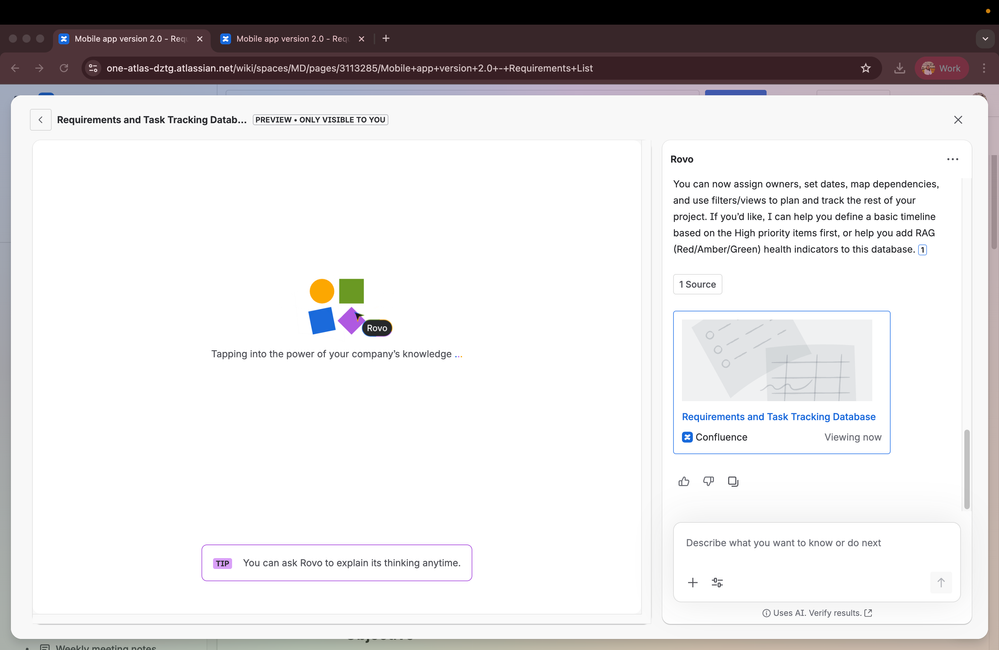Click the browser downloads icon
The image size is (999, 650).
point(899,68)
